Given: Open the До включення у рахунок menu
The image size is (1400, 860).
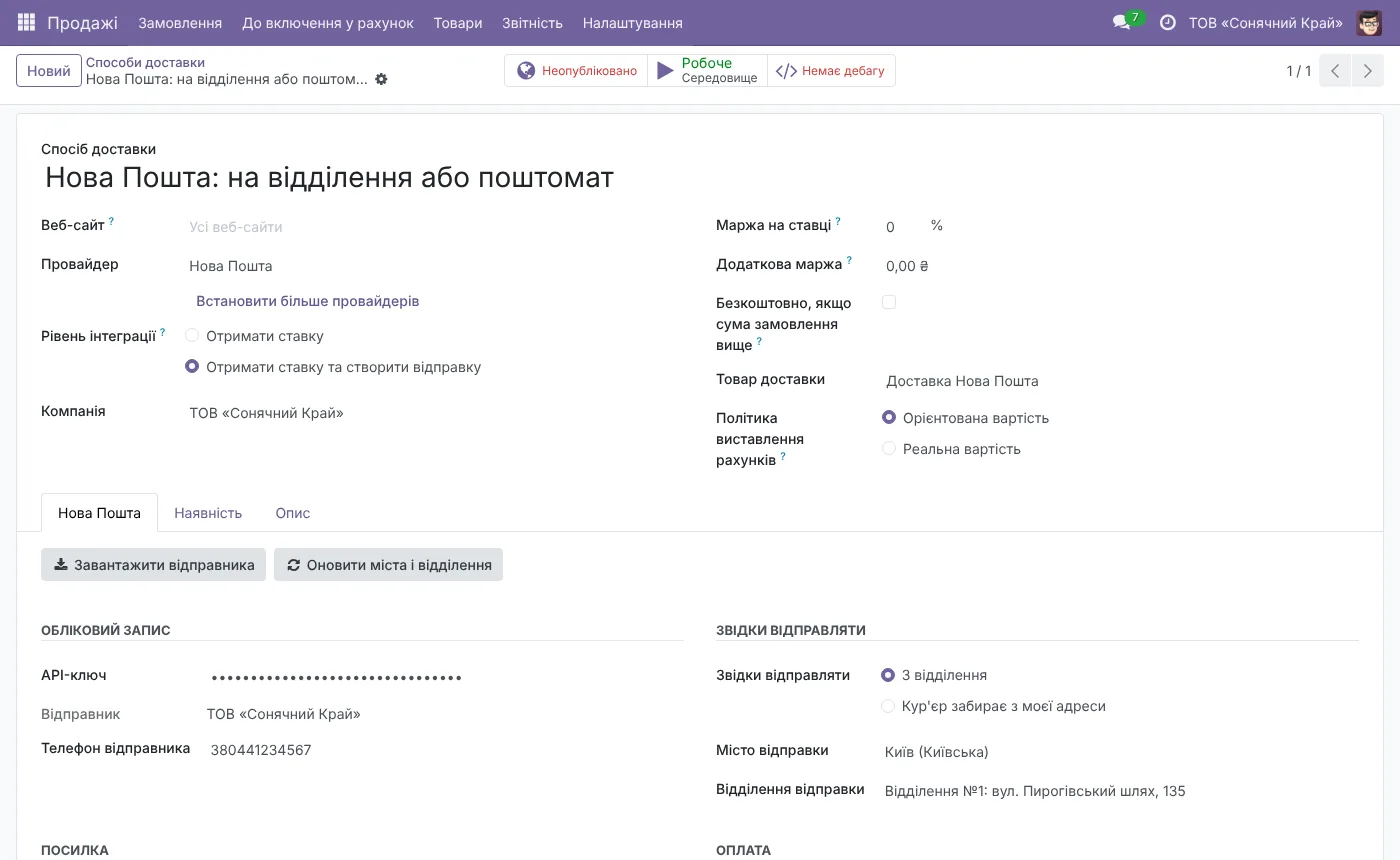Looking at the screenshot, I should pos(328,22).
